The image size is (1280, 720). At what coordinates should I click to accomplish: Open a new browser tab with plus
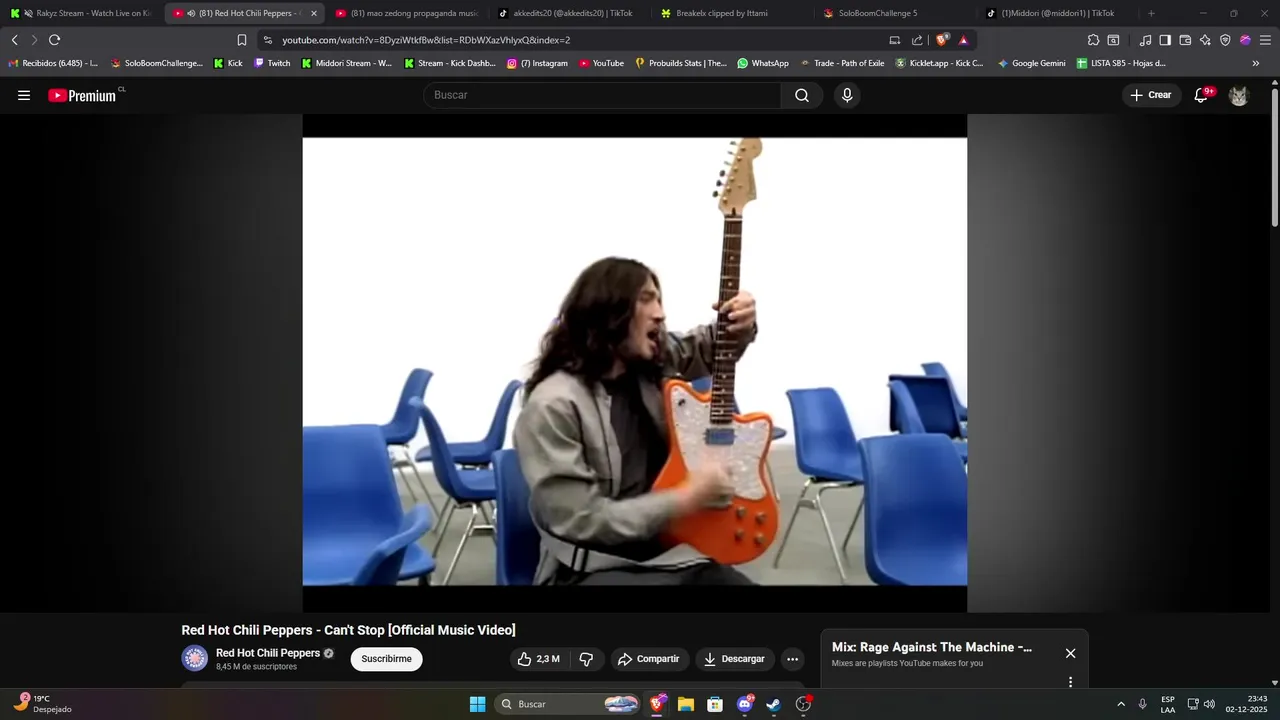pos(1151,13)
